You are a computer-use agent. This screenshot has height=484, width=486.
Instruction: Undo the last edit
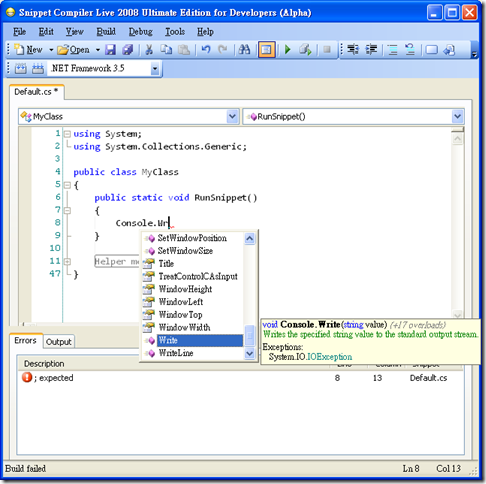[x=206, y=50]
